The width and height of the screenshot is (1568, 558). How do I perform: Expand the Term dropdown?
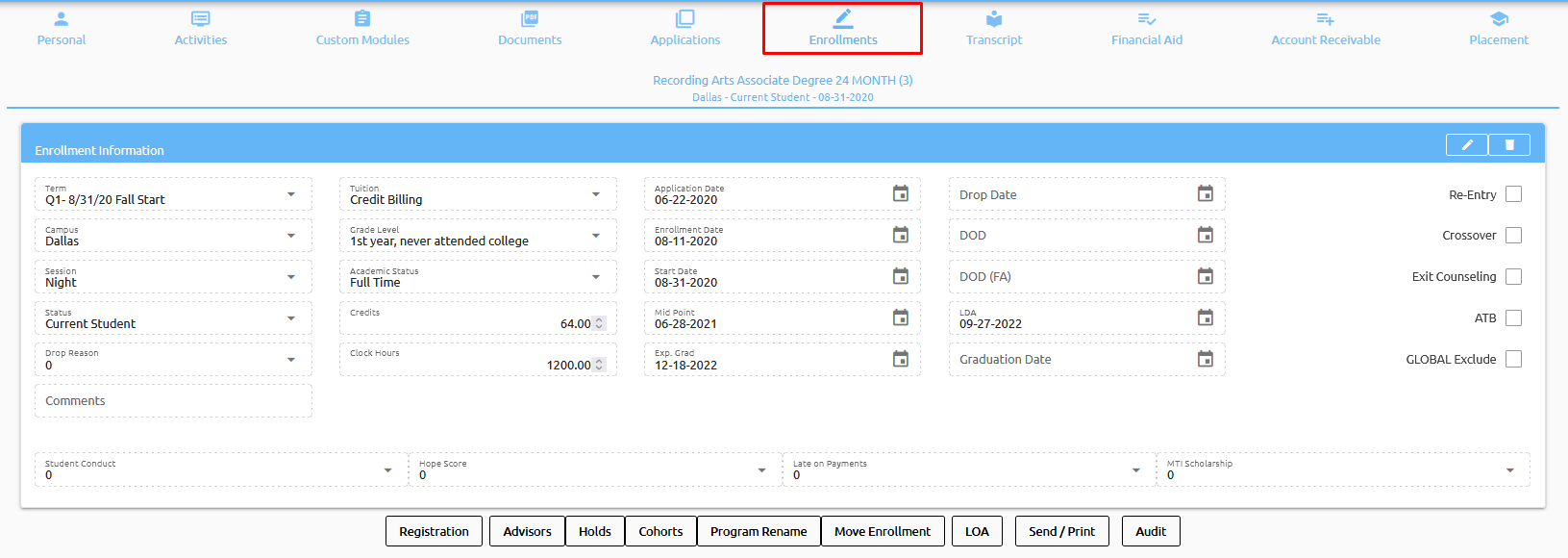coord(291,194)
